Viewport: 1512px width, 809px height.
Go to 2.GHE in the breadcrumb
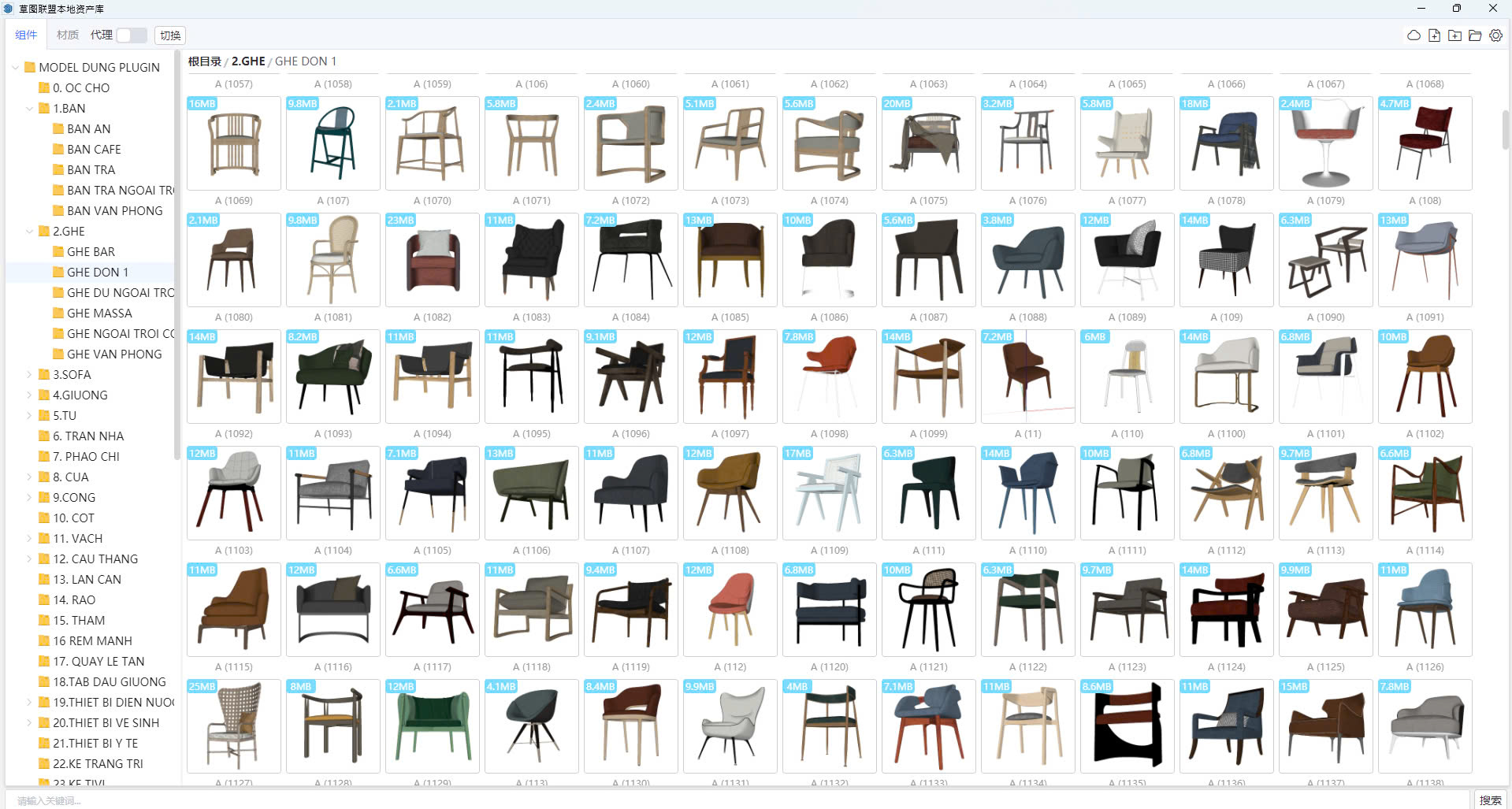click(247, 61)
